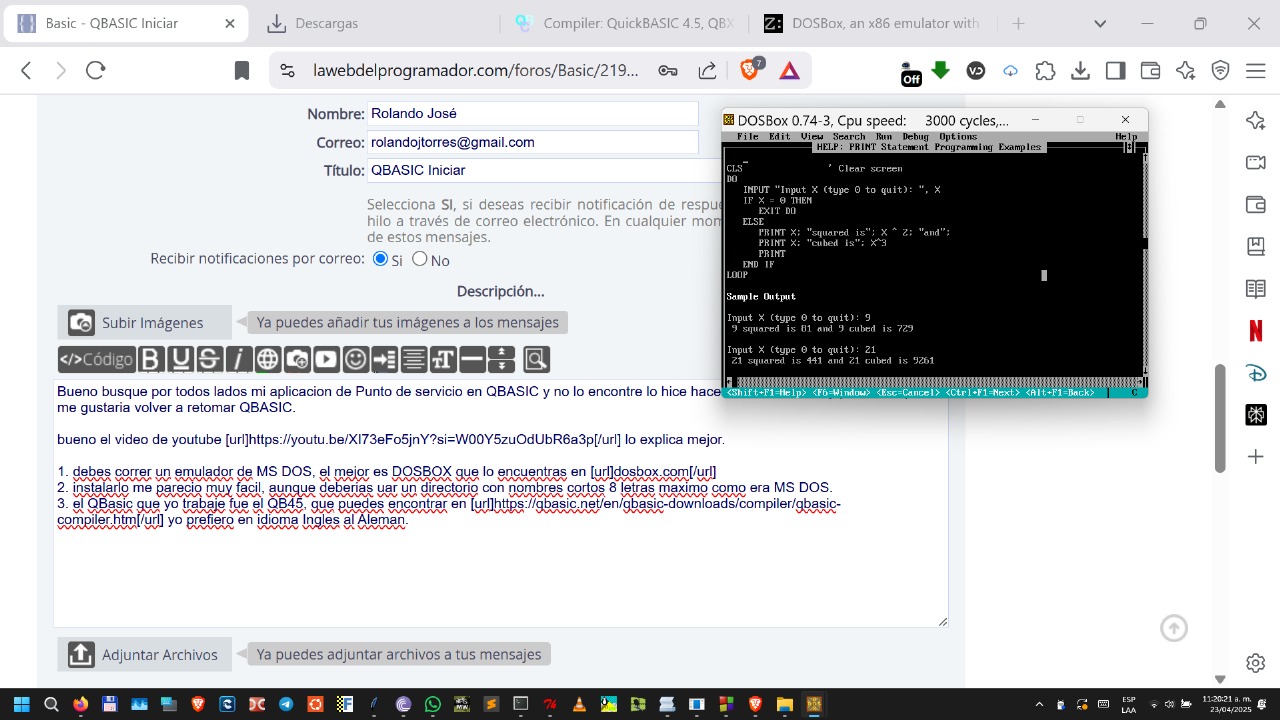This screenshot has height=720, width=1280.
Task: Open Help menu in DOSBox QBasic
Action: tap(1126, 137)
